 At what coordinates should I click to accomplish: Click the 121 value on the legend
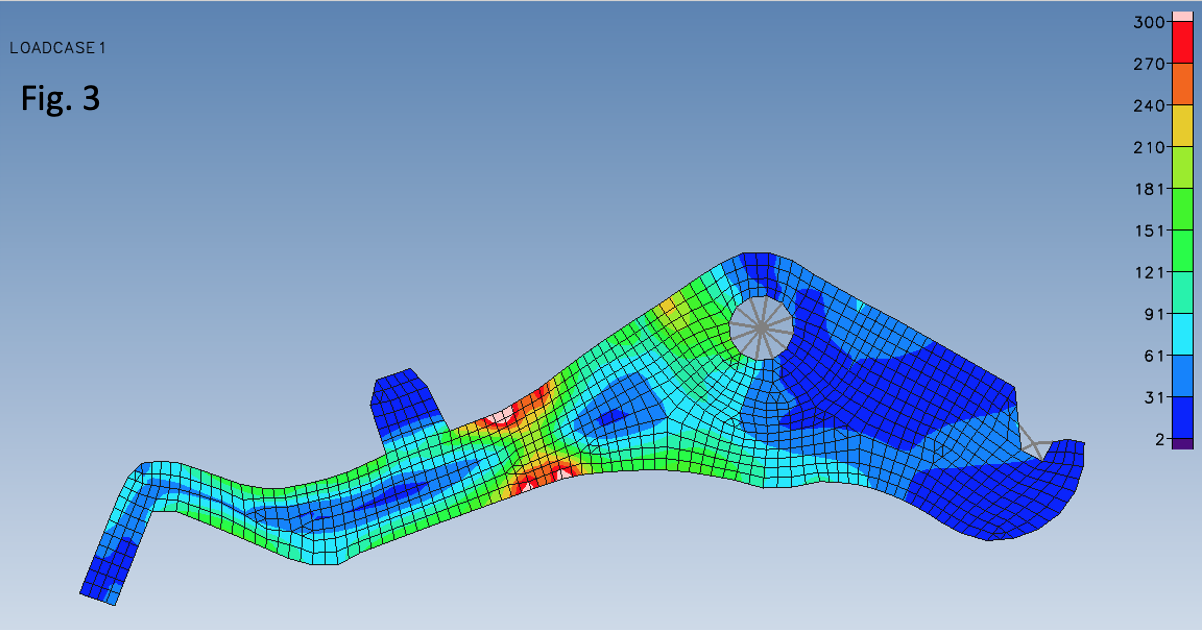(1150, 272)
